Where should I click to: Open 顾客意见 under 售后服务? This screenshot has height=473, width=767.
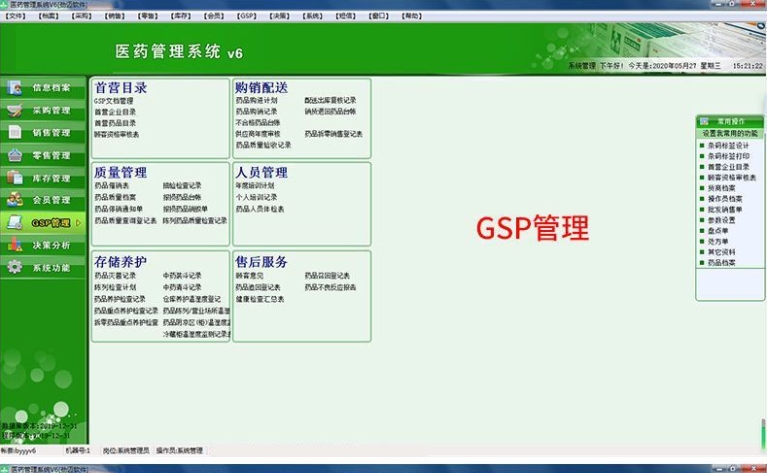point(249,276)
